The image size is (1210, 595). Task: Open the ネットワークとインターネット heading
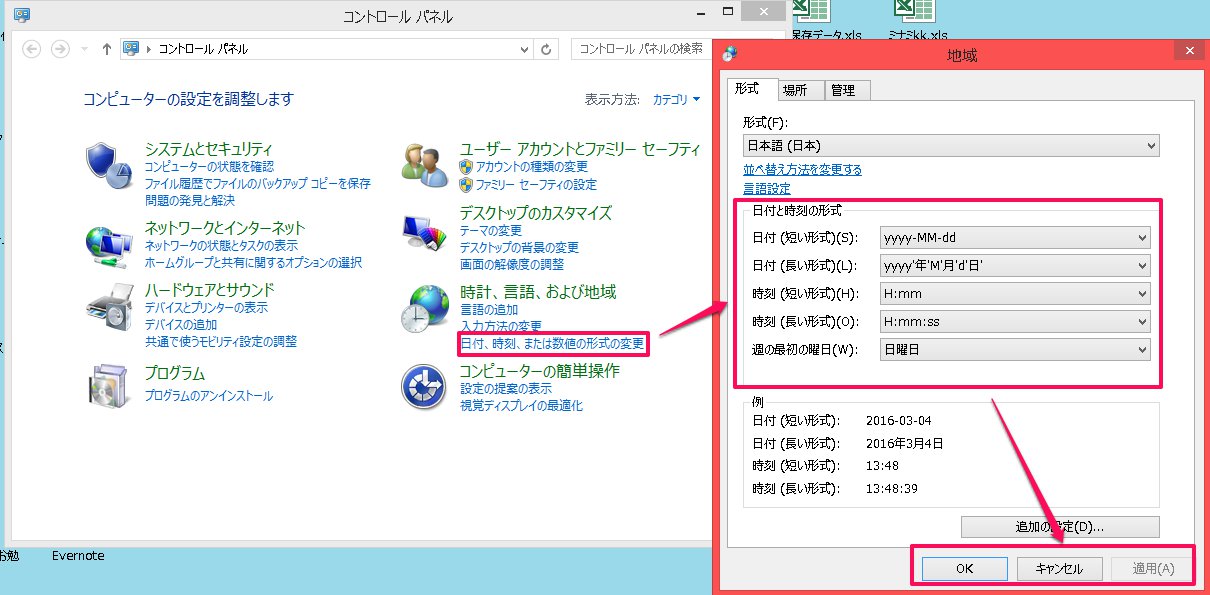coord(225,227)
